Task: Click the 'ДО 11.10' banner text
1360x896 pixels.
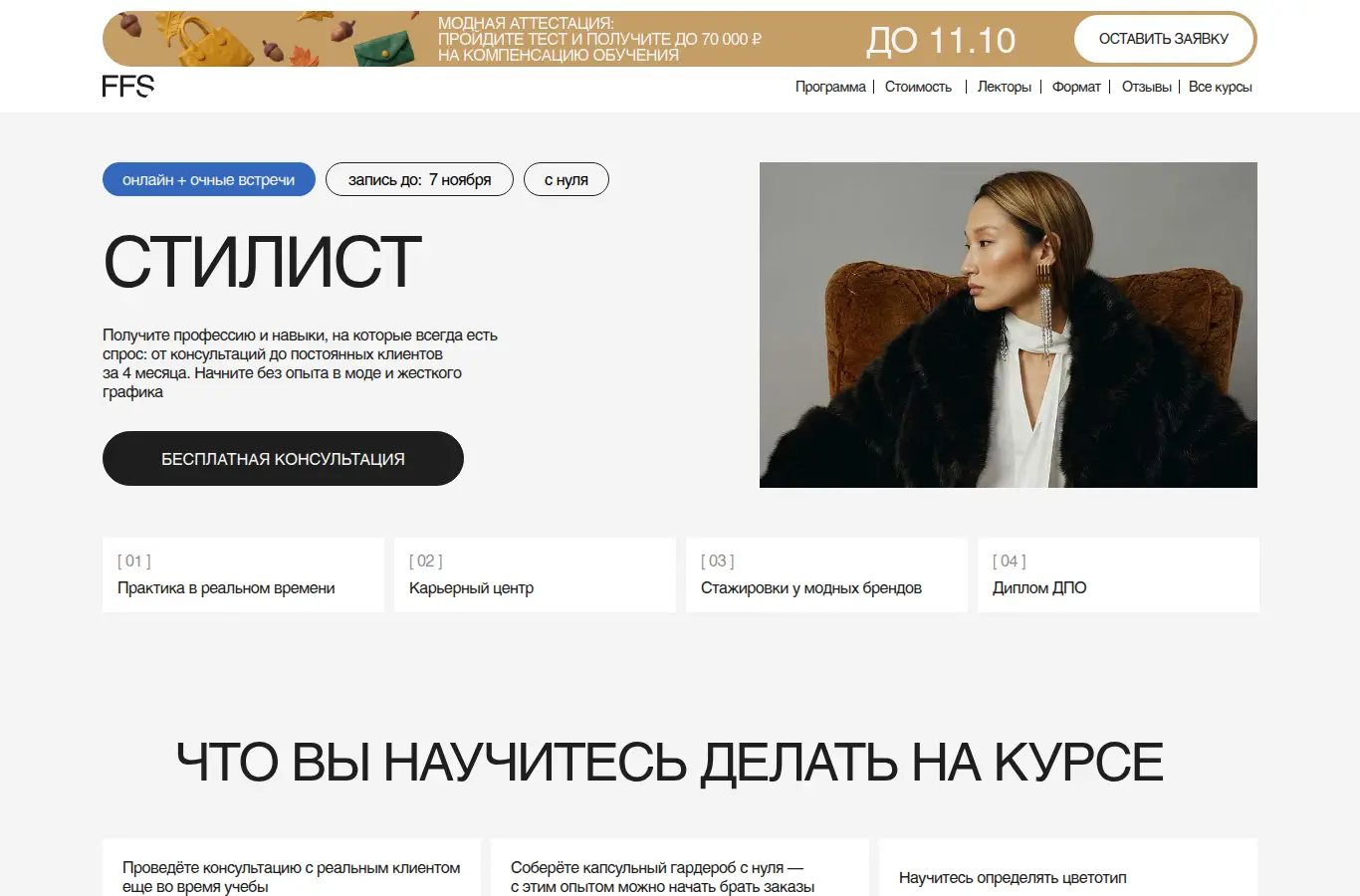Action: pos(941,40)
